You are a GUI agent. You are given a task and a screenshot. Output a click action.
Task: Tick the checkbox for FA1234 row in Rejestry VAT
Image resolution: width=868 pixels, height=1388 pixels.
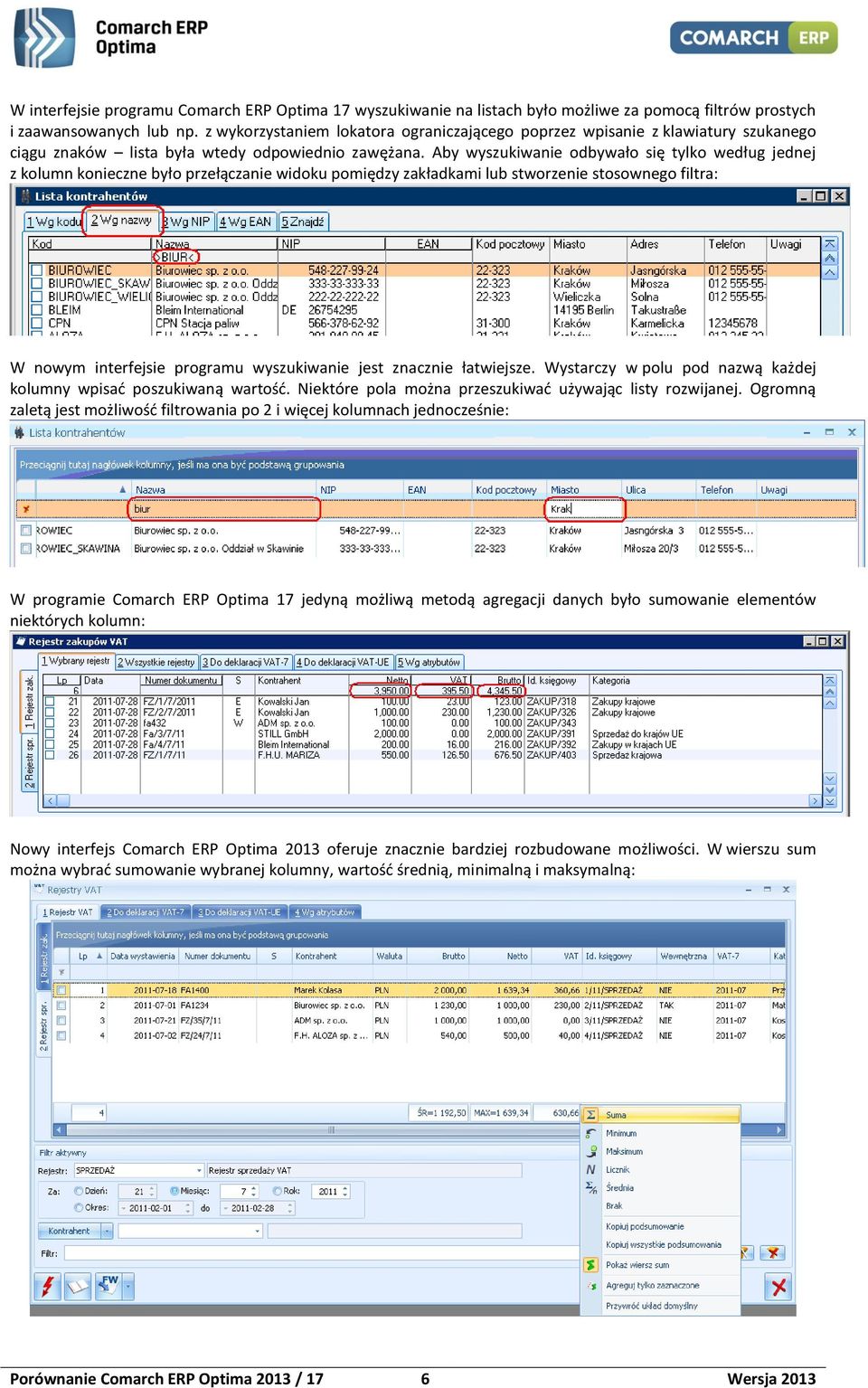(61, 1006)
